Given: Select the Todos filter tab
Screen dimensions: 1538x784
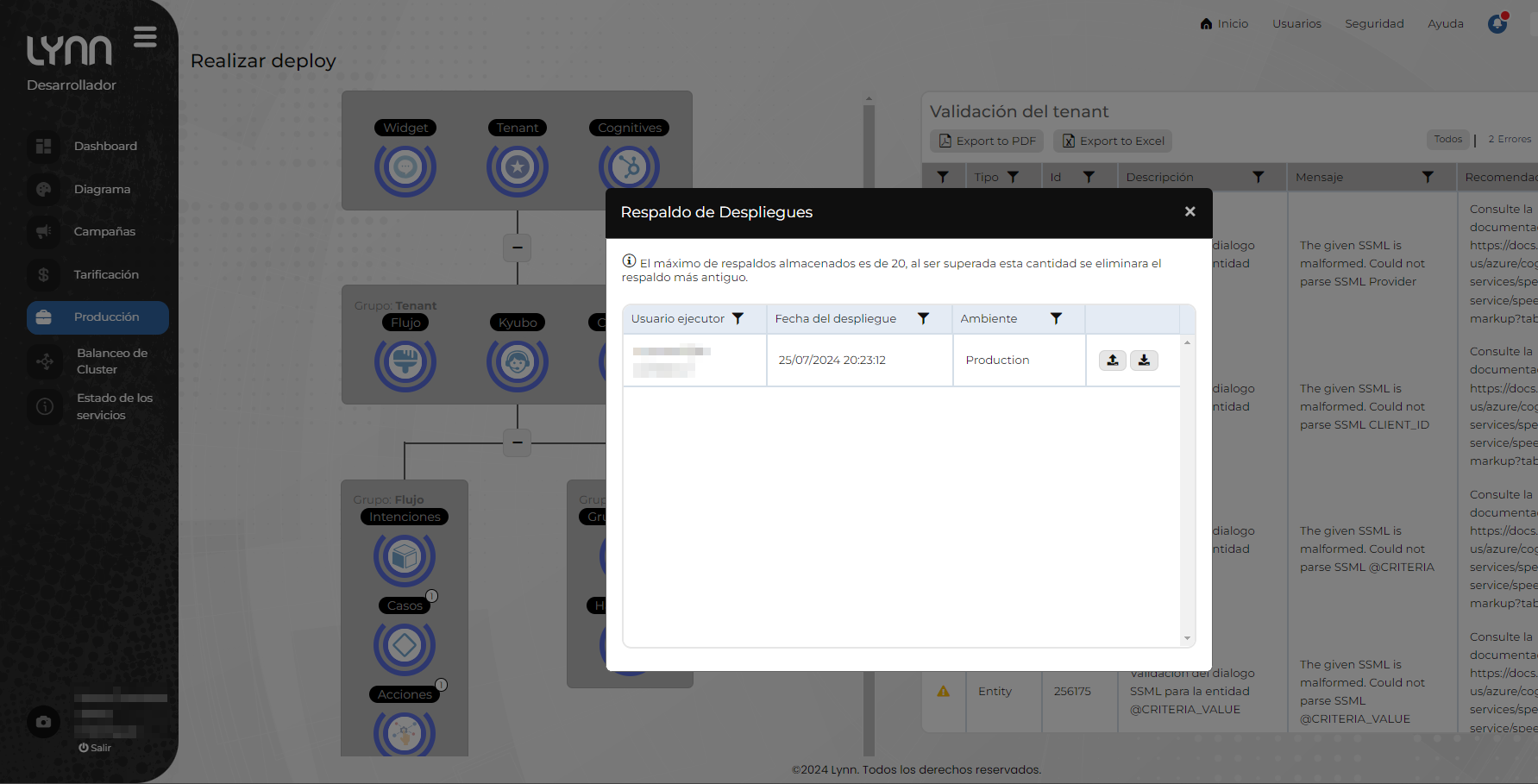Looking at the screenshot, I should coord(1447,140).
